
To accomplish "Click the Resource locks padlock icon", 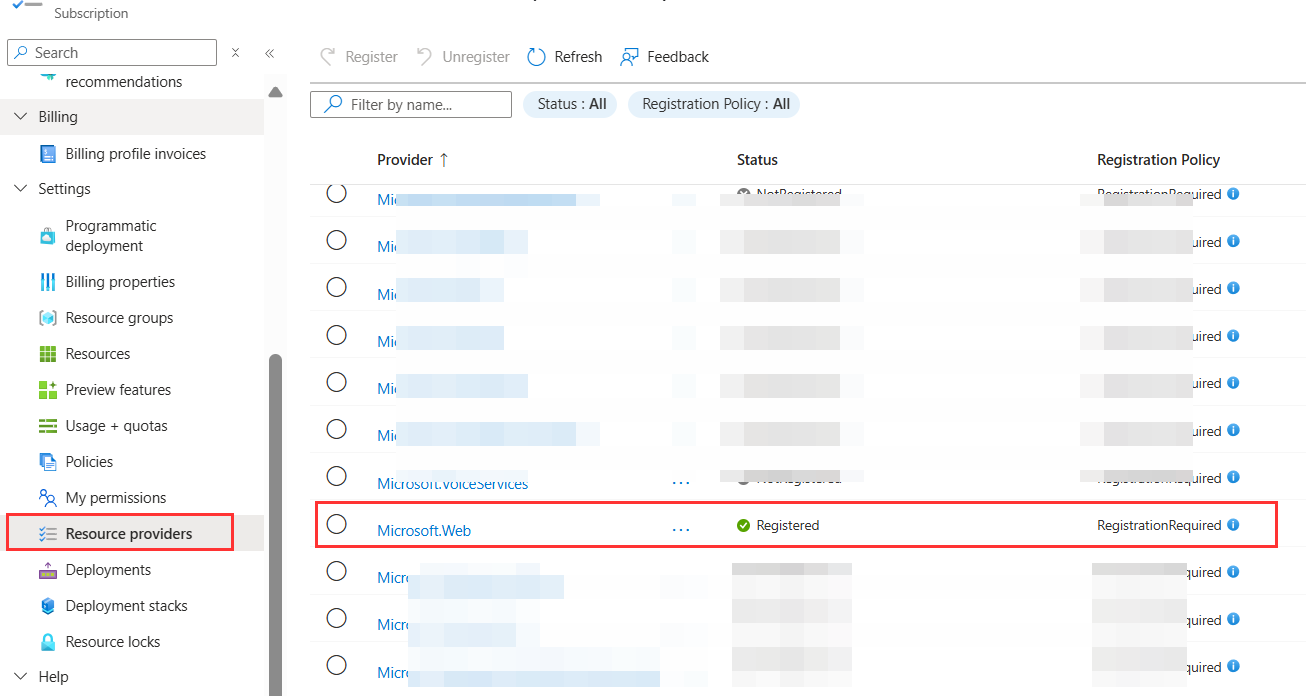I will (x=48, y=642).
